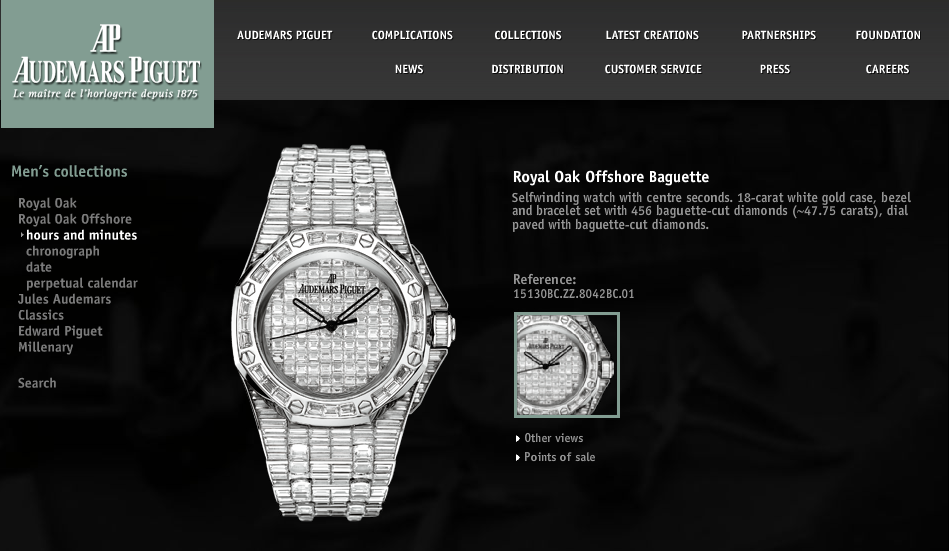Image resolution: width=949 pixels, height=551 pixels.
Task: Go to Latest Creations
Action: click(x=652, y=35)
